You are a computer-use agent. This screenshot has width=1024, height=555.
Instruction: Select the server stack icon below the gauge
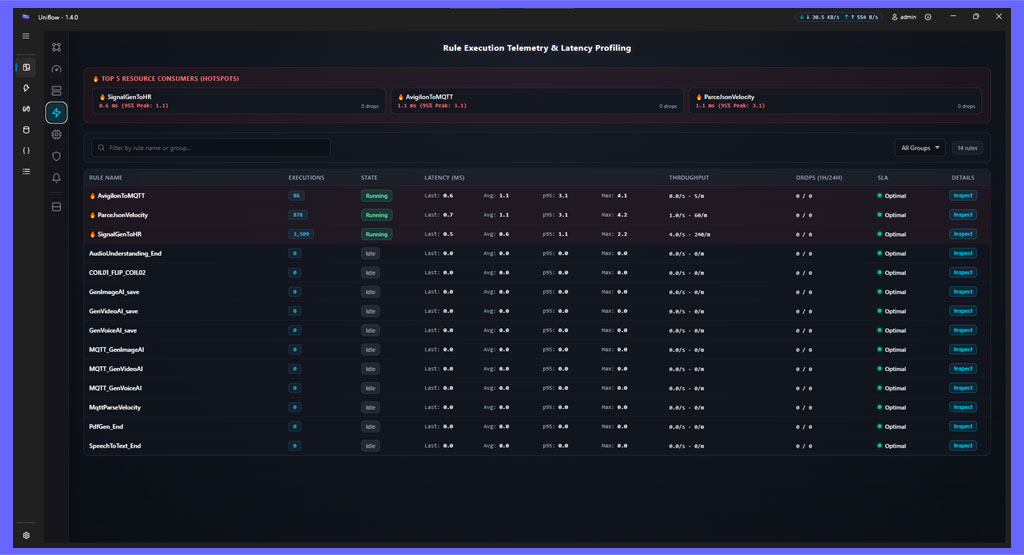[57, 91]
